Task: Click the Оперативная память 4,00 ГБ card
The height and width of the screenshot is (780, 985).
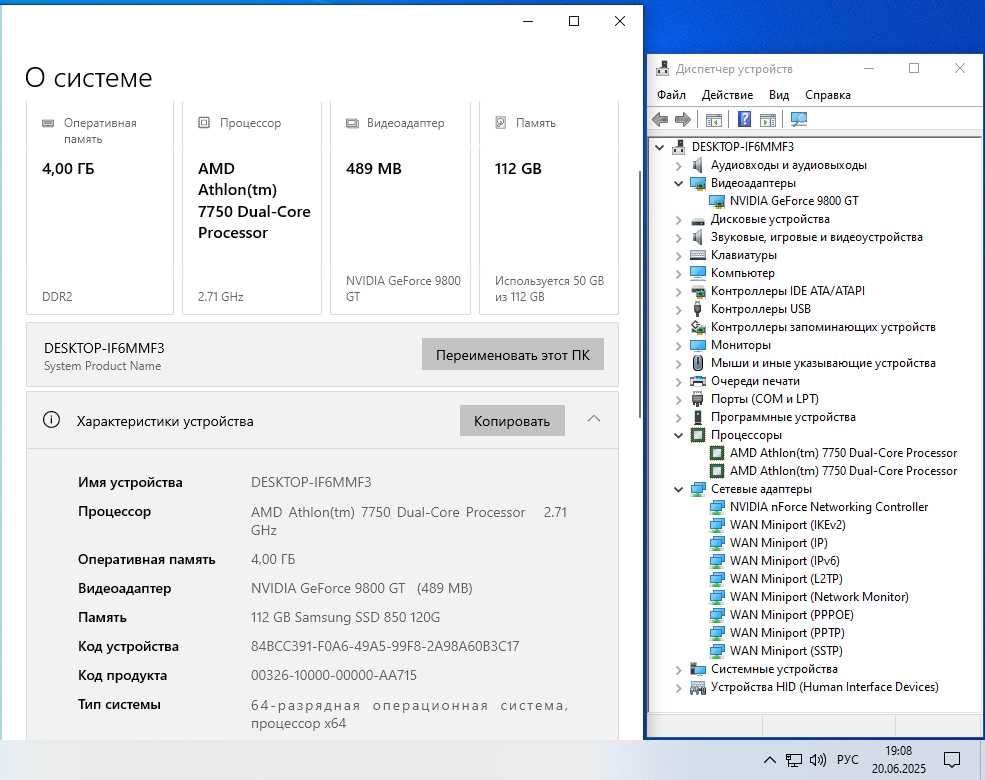Action: pyautogui.click(x=100, y=207)
